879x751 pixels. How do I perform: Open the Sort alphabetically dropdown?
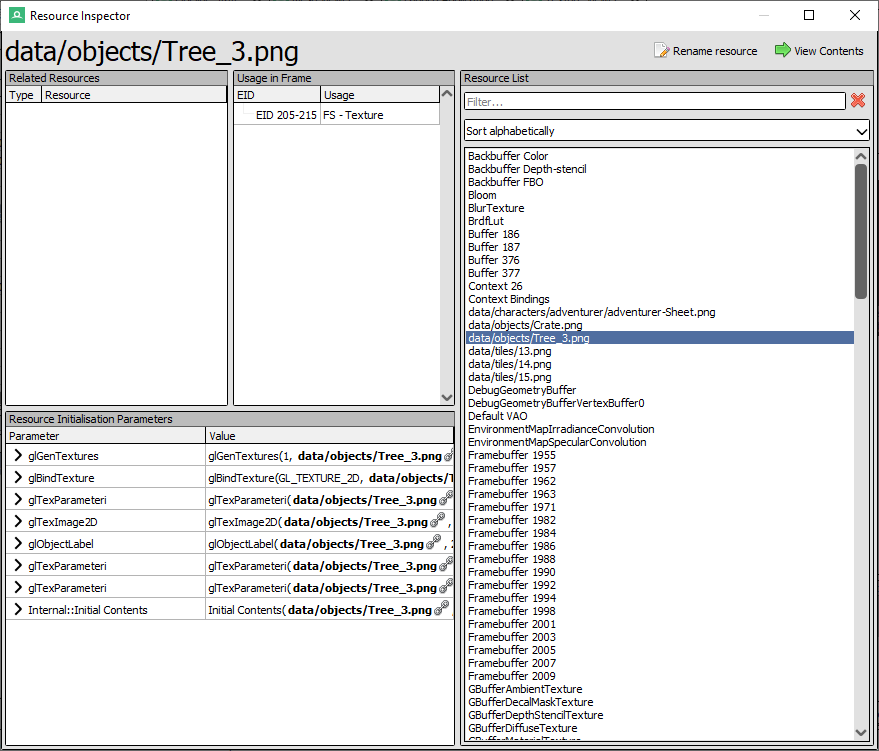[x=666, y=131]
